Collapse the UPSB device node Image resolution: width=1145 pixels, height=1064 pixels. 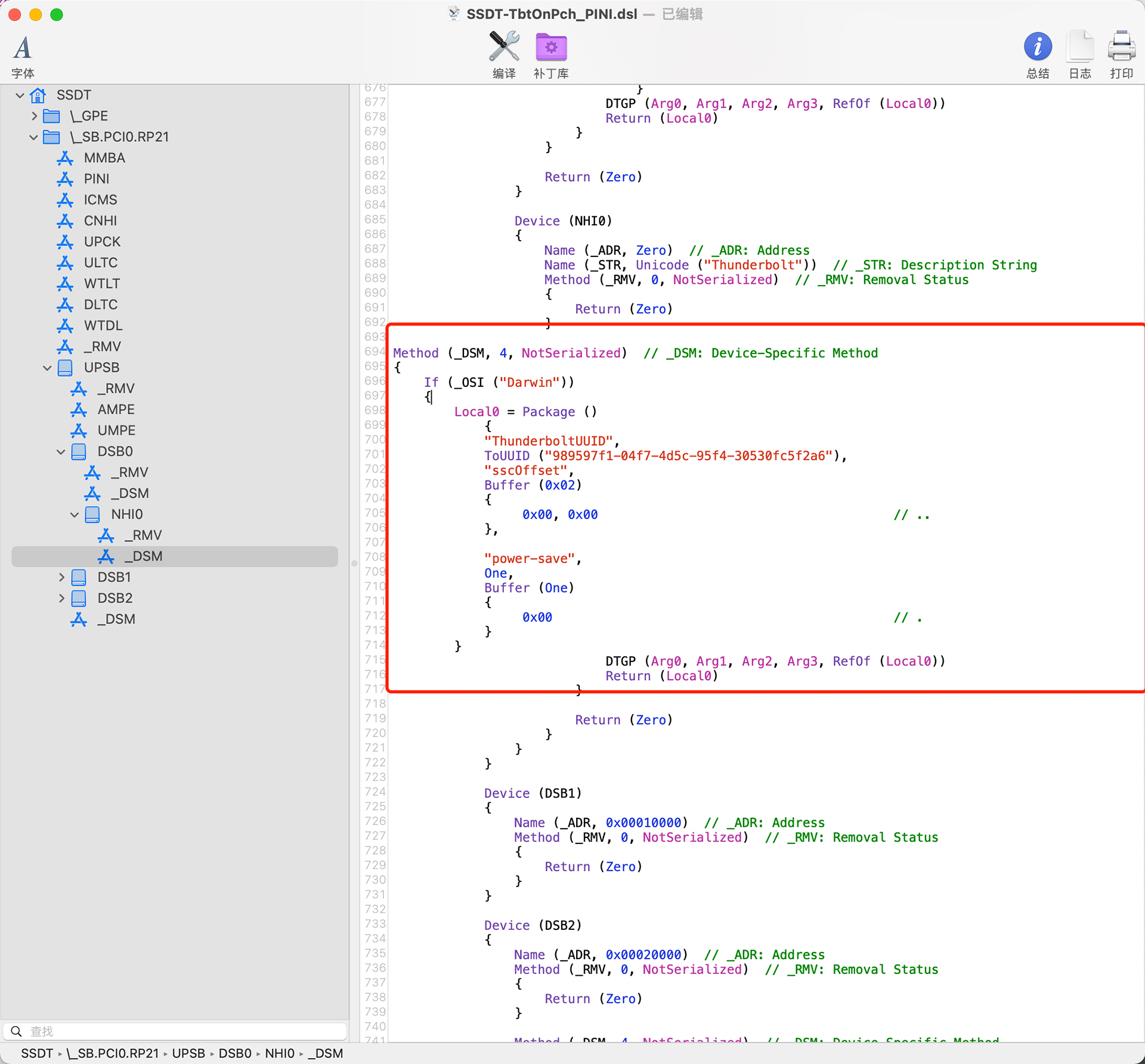coord(47,368)
